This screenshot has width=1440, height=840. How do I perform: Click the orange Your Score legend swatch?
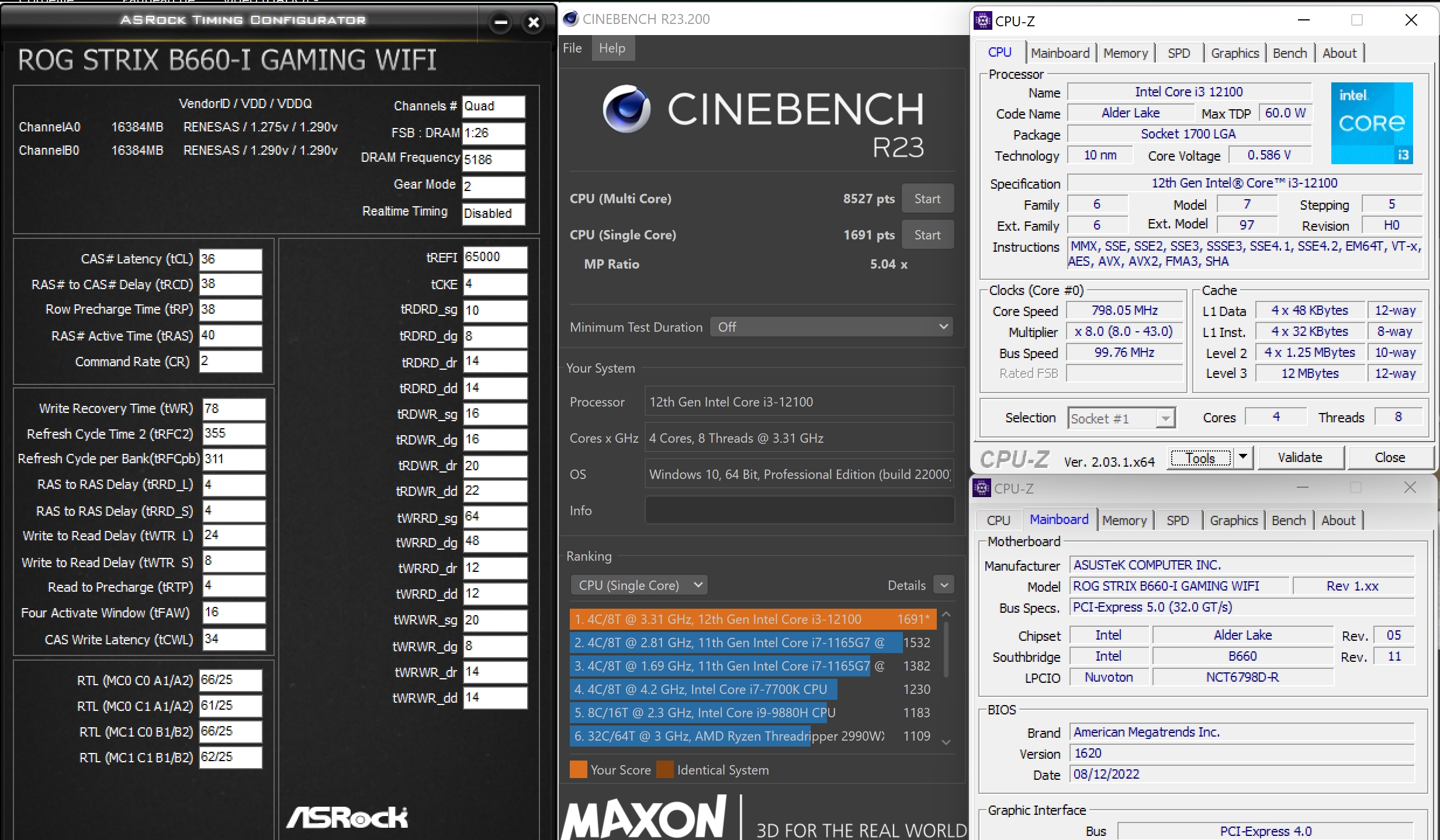pyautogui.click(x=578, y=770)
